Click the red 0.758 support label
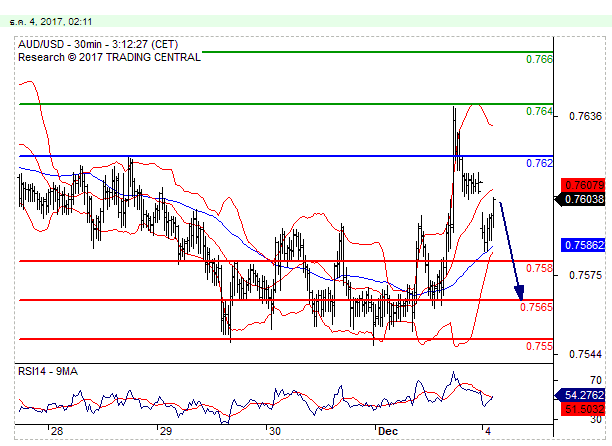The height and width of the screenshot is (446, 612). pos(539,268)
